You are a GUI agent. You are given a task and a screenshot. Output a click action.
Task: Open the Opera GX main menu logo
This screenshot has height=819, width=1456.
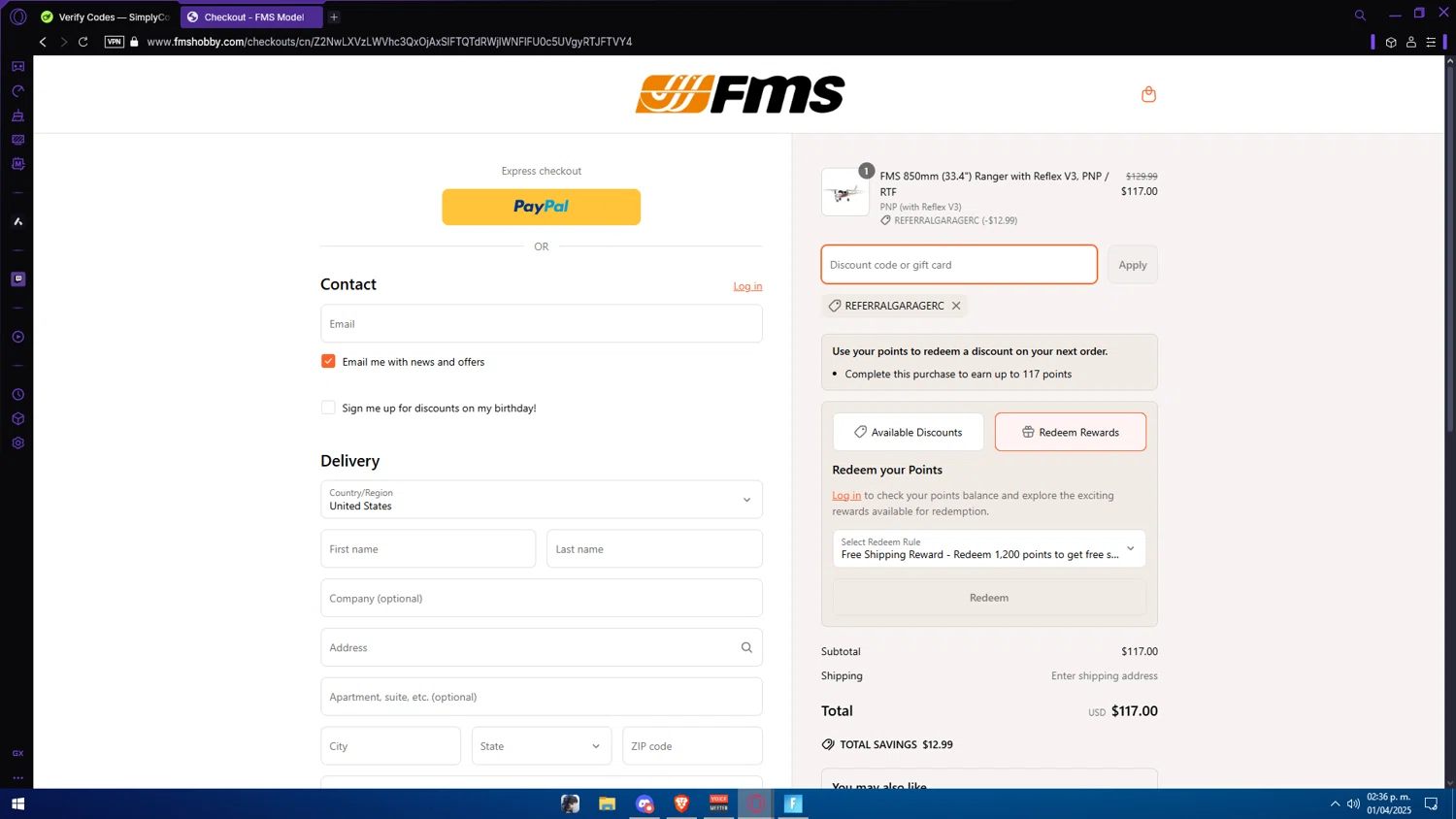(x=17, y=16)
